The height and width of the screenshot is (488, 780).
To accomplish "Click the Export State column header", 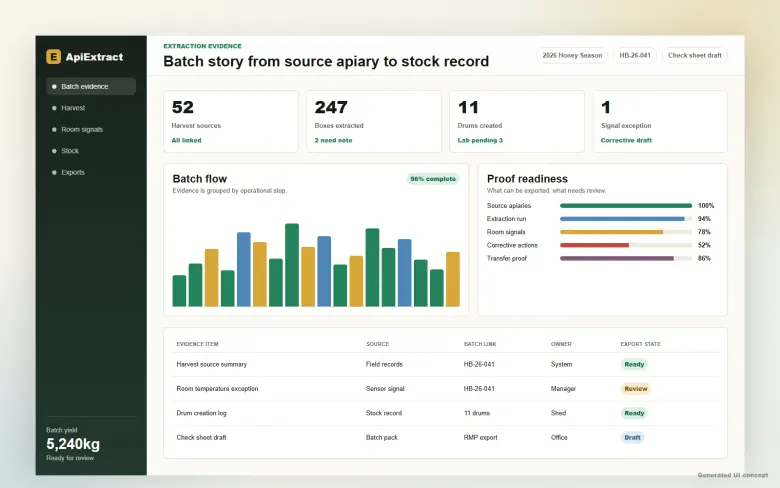I will point(641,344).
